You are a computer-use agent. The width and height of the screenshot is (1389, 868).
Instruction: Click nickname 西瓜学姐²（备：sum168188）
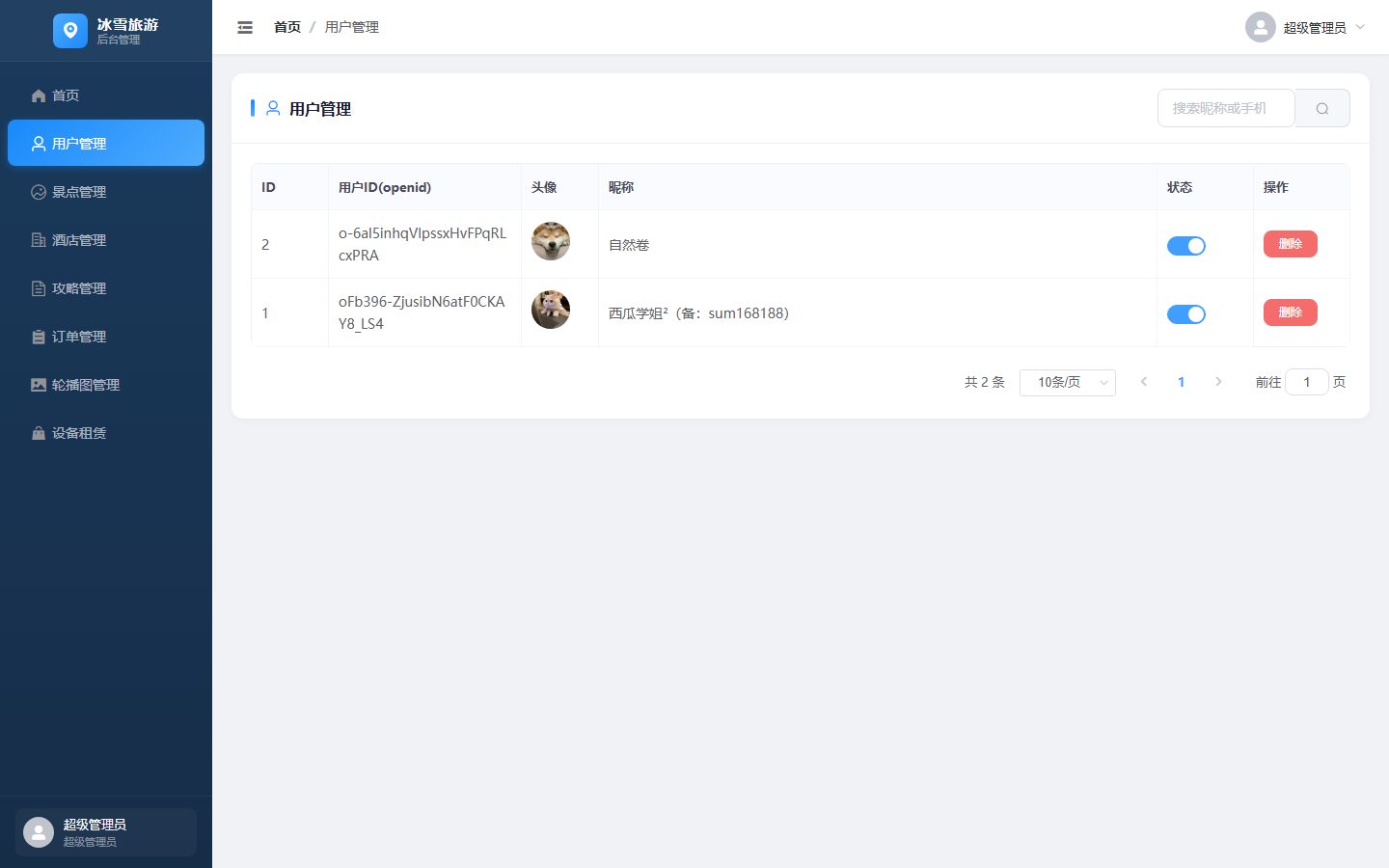tap(699, 313)
